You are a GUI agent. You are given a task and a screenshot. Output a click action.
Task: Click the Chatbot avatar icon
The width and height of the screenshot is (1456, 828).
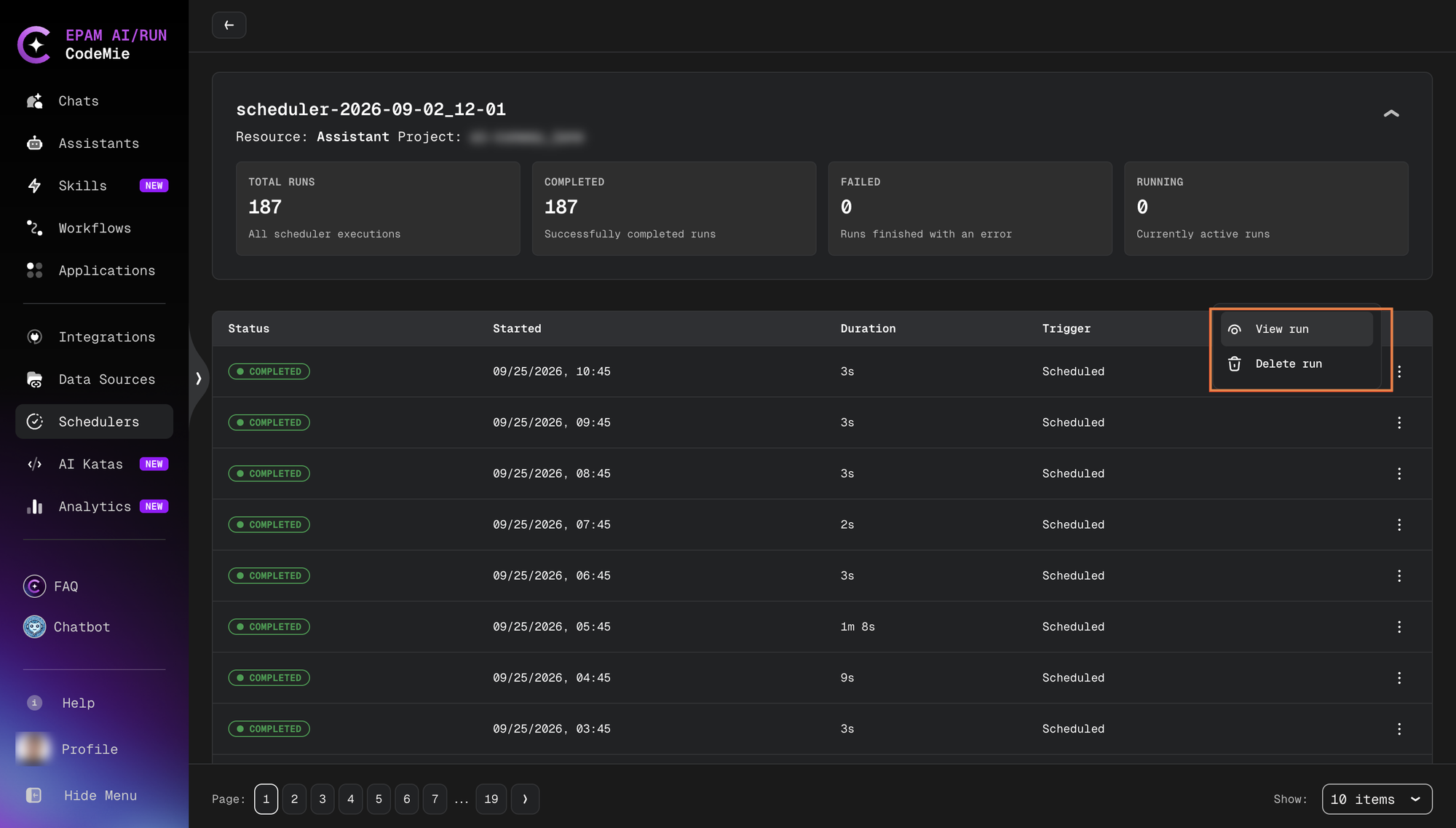(34, 627)
